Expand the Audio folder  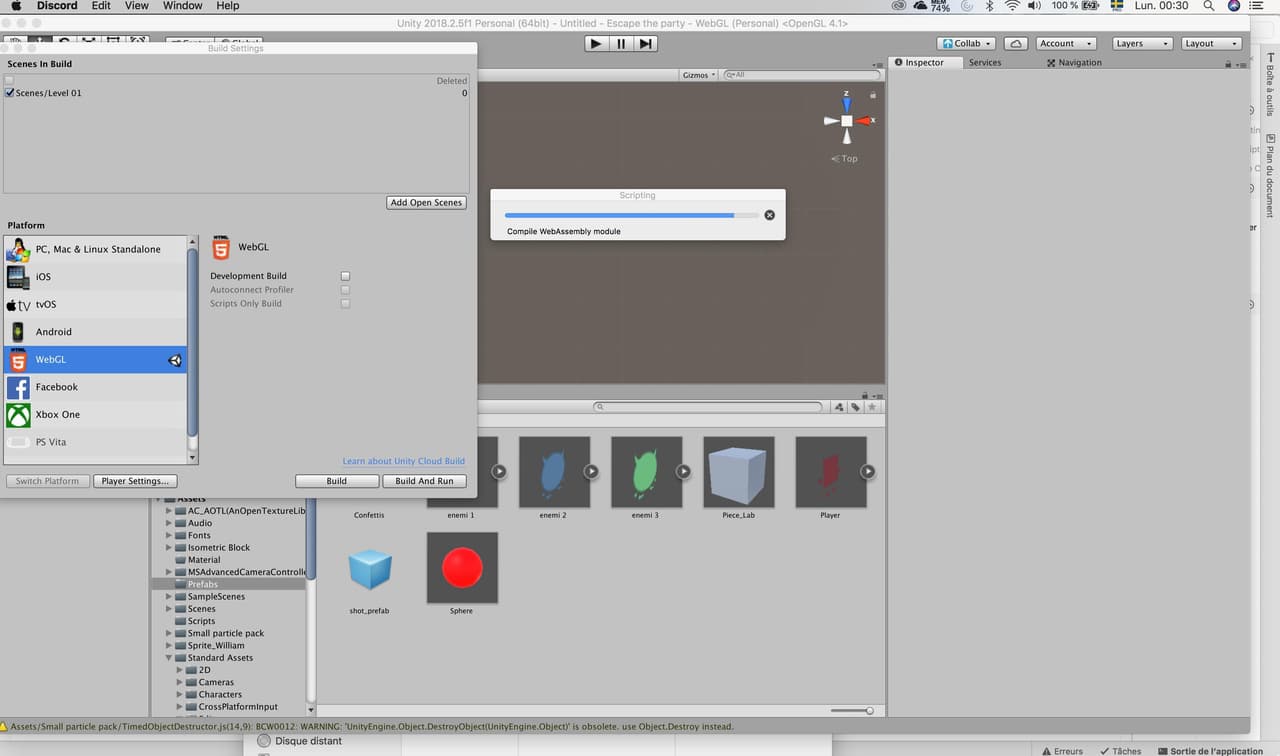[x=169, y=523]
